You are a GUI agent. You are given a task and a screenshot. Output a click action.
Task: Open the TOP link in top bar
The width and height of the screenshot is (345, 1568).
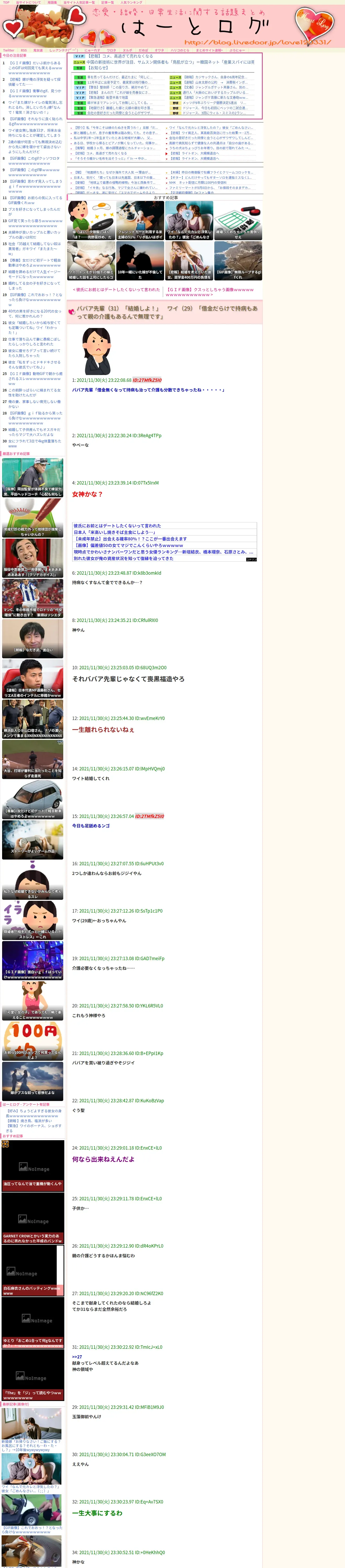pos(6,2)
